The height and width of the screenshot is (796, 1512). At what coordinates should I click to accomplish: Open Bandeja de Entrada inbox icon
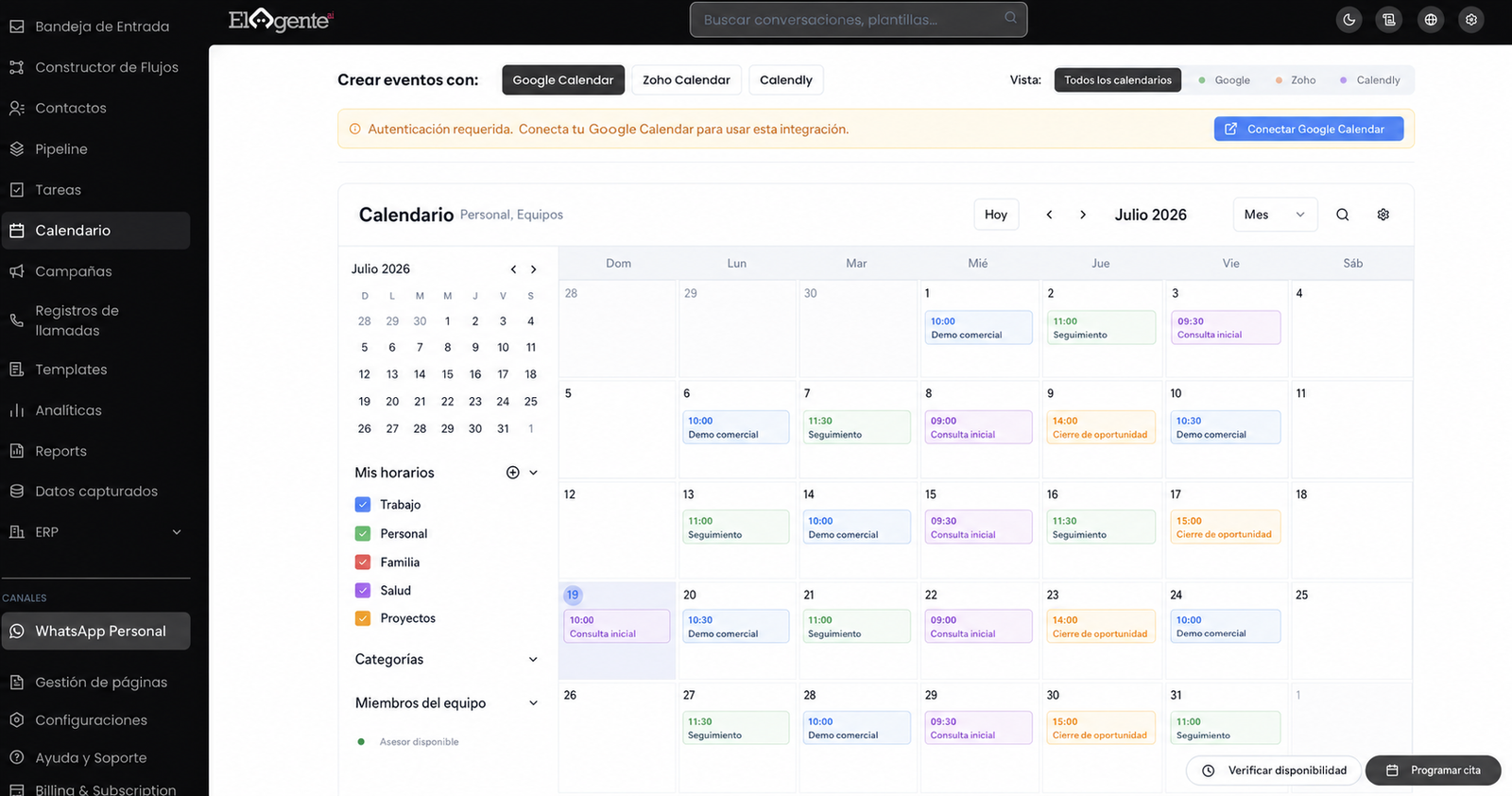17,26
